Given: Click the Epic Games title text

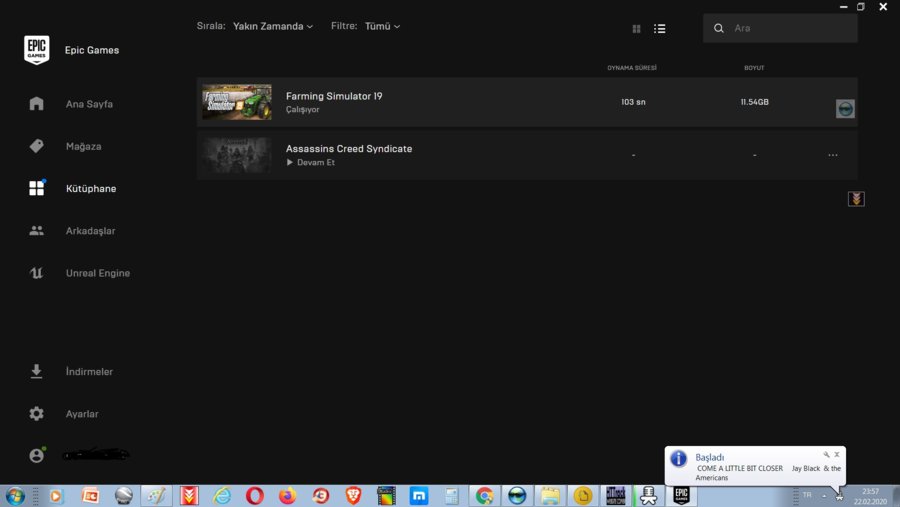Looking at the screenshot, I should tap(92, 50).
